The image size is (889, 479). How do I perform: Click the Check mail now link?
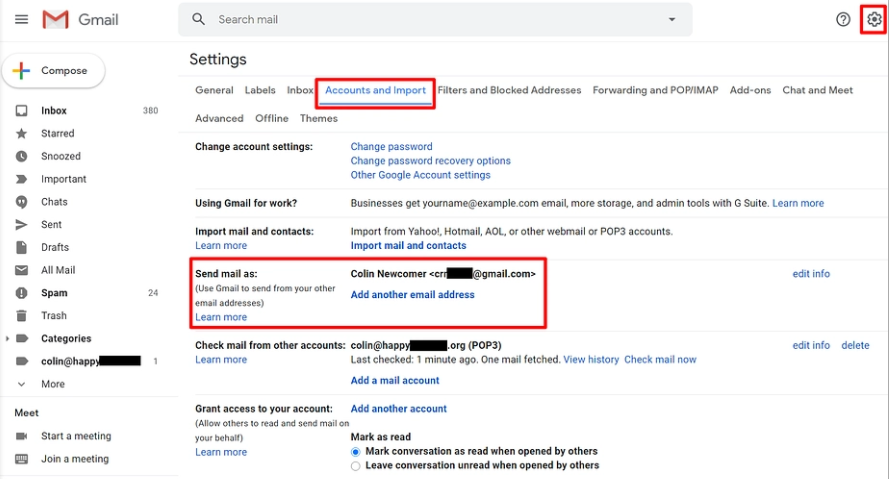tap(660, 360)
